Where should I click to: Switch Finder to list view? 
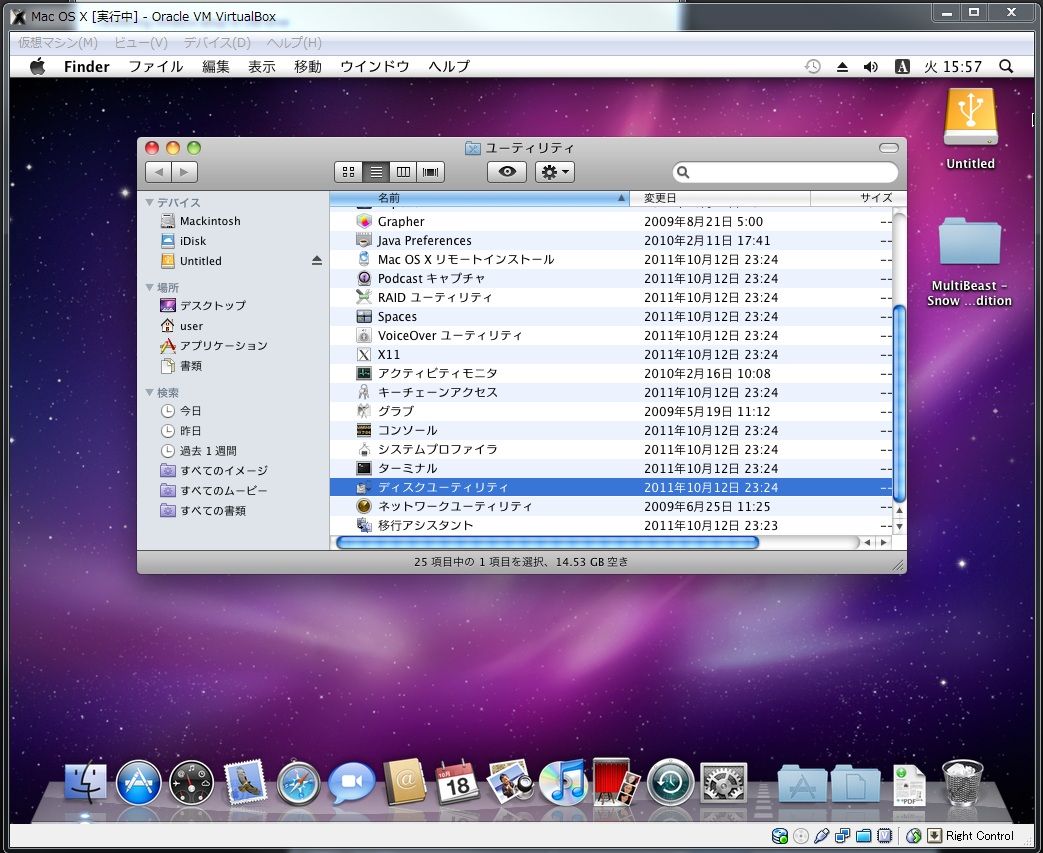point(376,172)
